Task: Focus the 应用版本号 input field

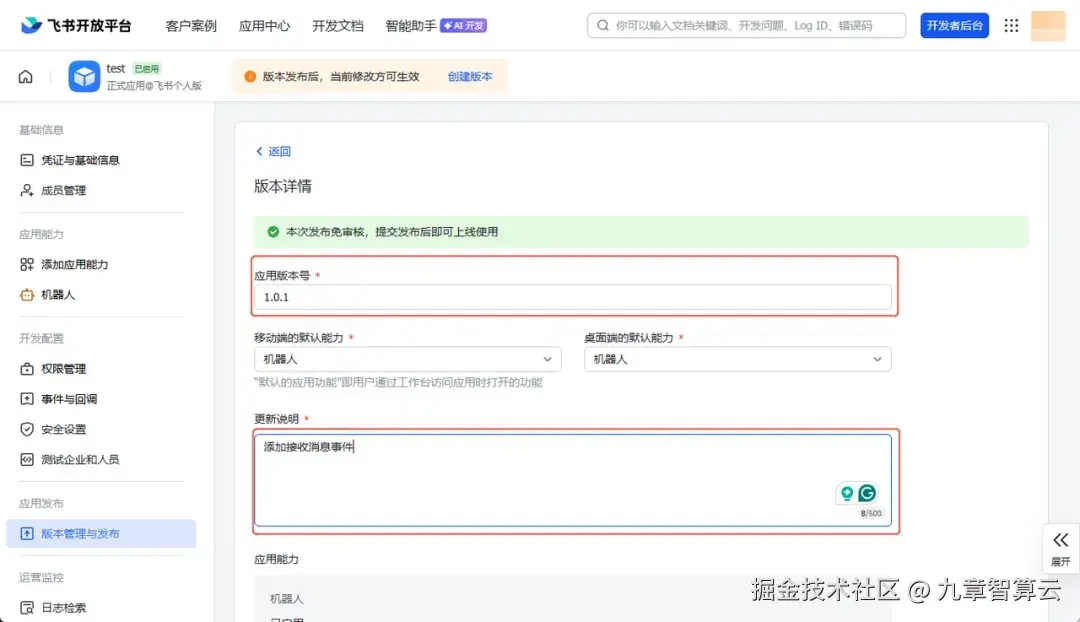Action: 573,297
